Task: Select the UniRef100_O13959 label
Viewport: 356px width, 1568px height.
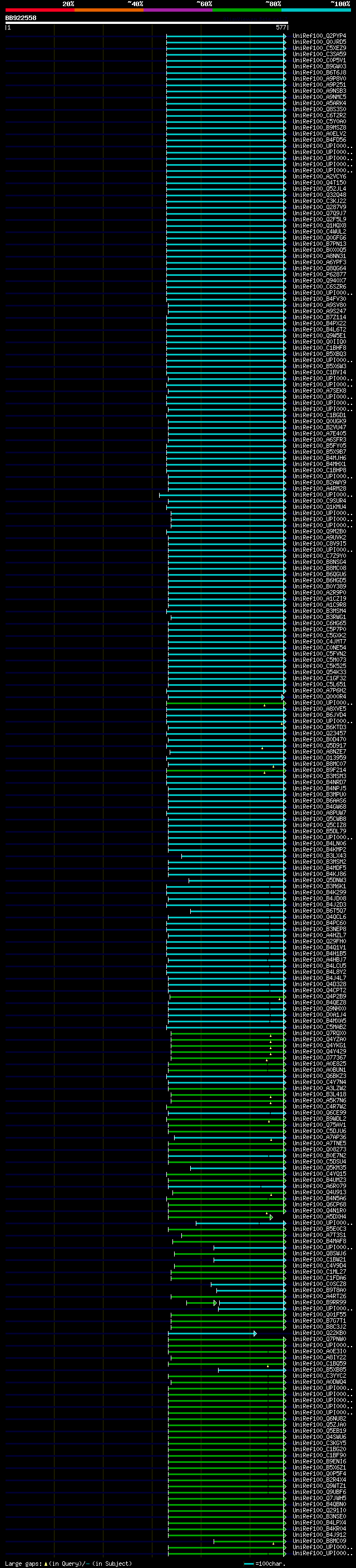Action: pos(319,758)
